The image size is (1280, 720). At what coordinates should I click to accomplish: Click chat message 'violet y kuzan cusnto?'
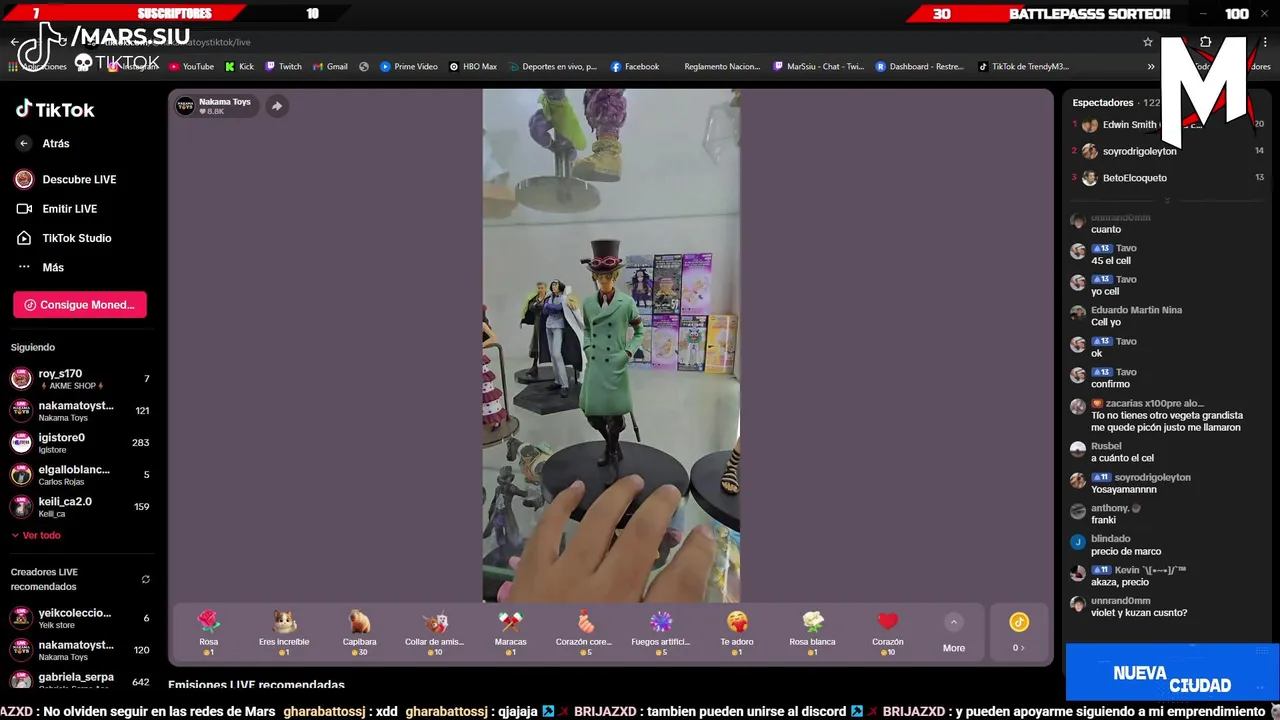pyautogui.click(x=1139, y=613)
